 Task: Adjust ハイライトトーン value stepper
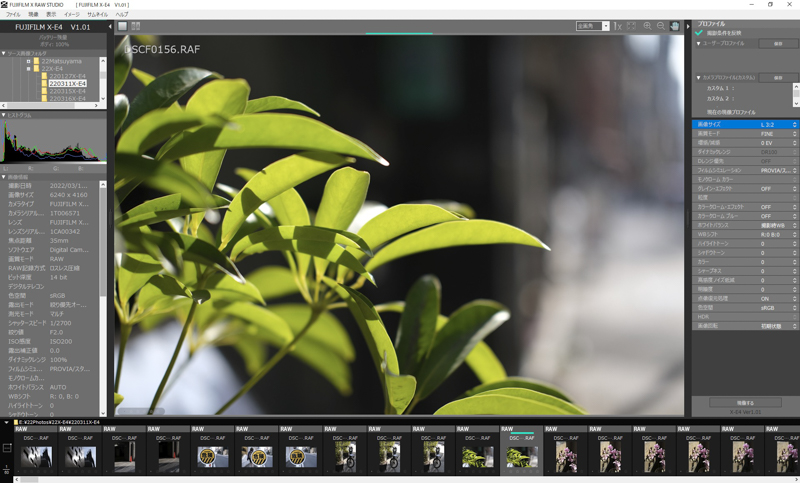click(794, 244)
